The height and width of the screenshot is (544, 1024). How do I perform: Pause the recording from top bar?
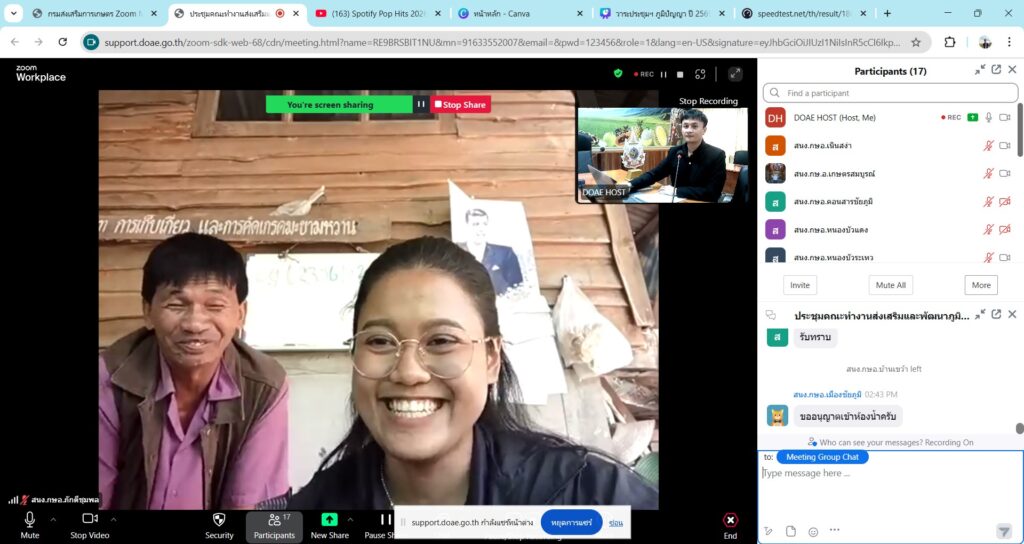[663, 74]
